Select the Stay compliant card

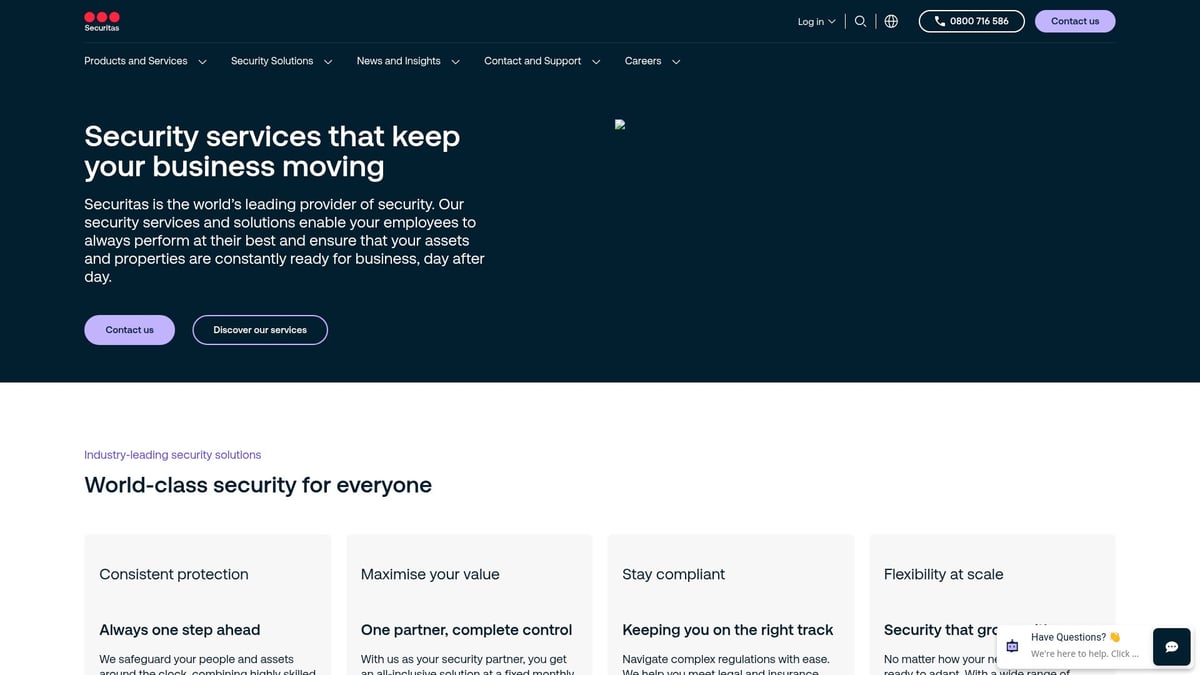pyautogui.click(x=730, y=600)
